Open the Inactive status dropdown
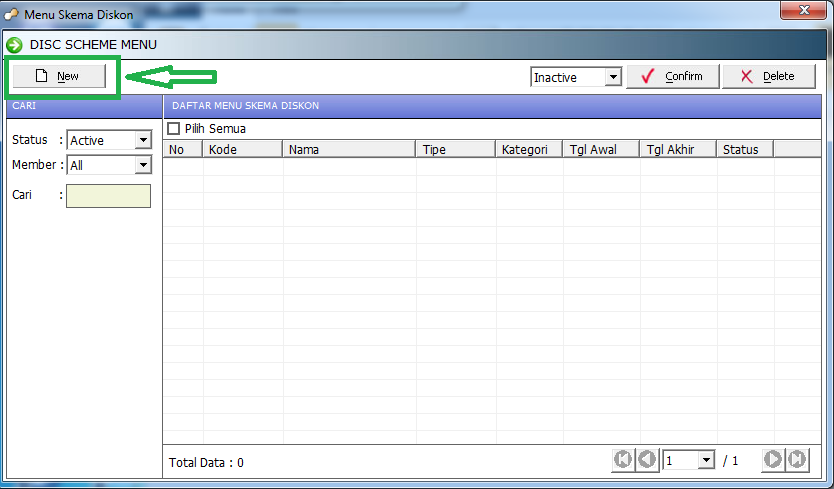Viewport: 834px width, 489px height. (x=613, y=77)
